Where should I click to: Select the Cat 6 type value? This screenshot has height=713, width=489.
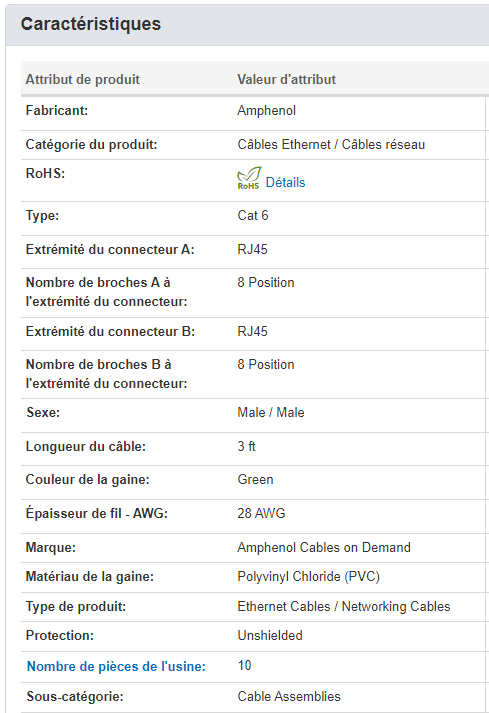pyautogui.click(x=253, y=215)
